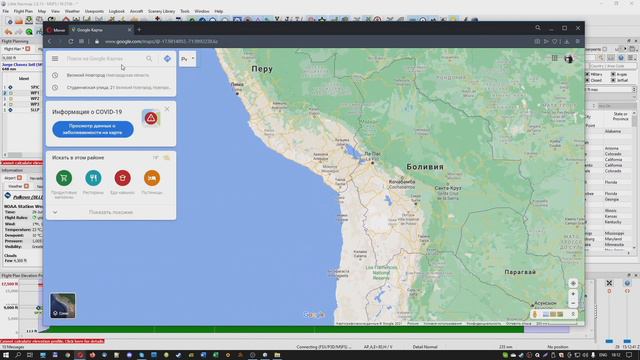Search nearby grocery stores green icon
Screen dimensions: 640x360
[x=64, y=178]
